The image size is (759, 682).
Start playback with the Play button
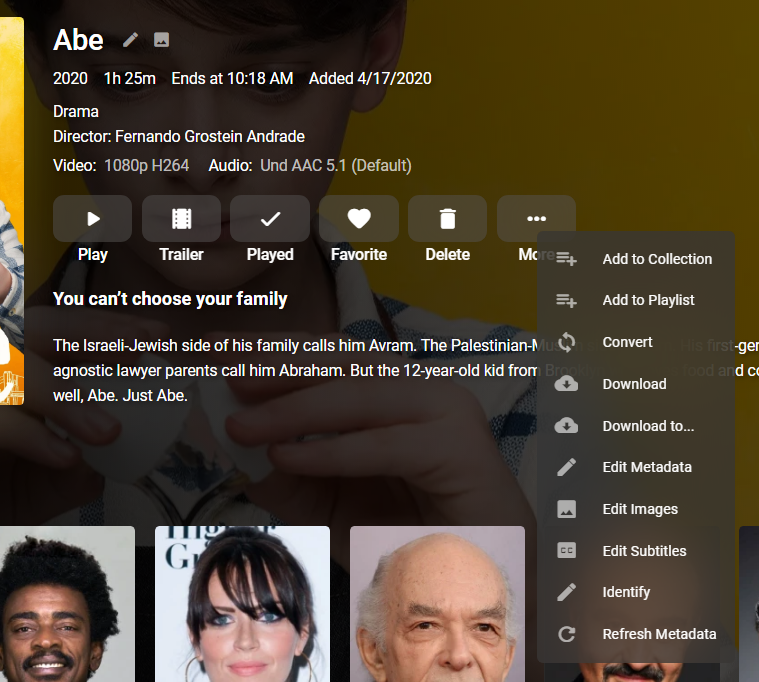pyautogui.click(x=92, y=219)
